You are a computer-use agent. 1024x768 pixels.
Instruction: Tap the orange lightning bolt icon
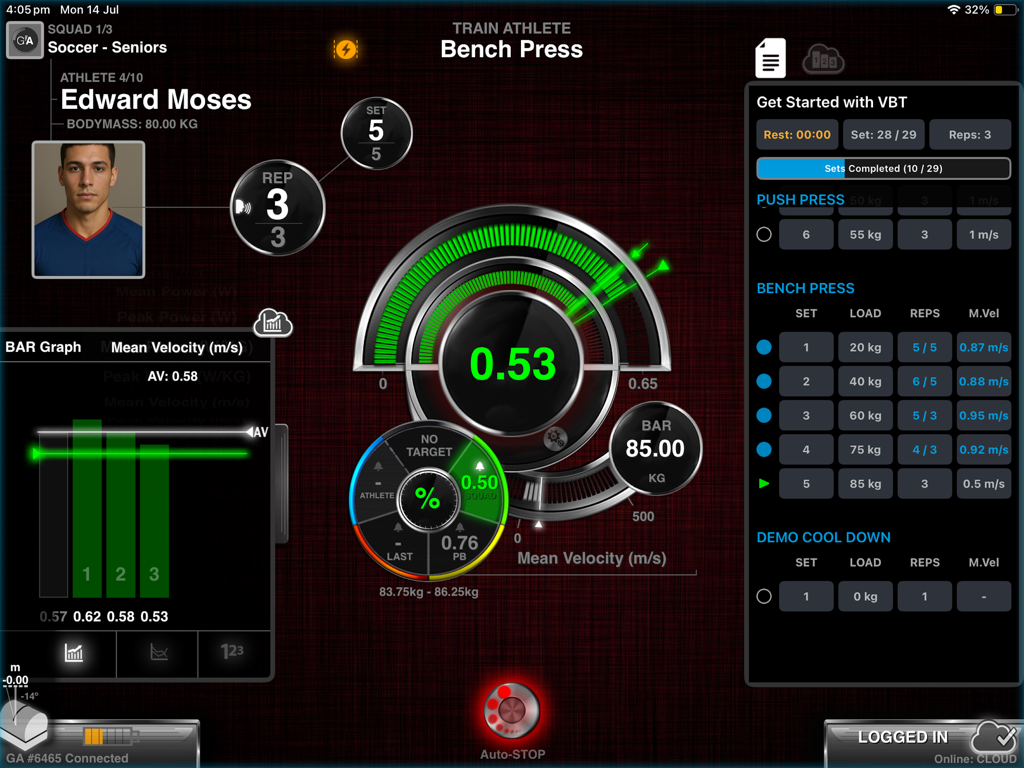tap(346, 48)
